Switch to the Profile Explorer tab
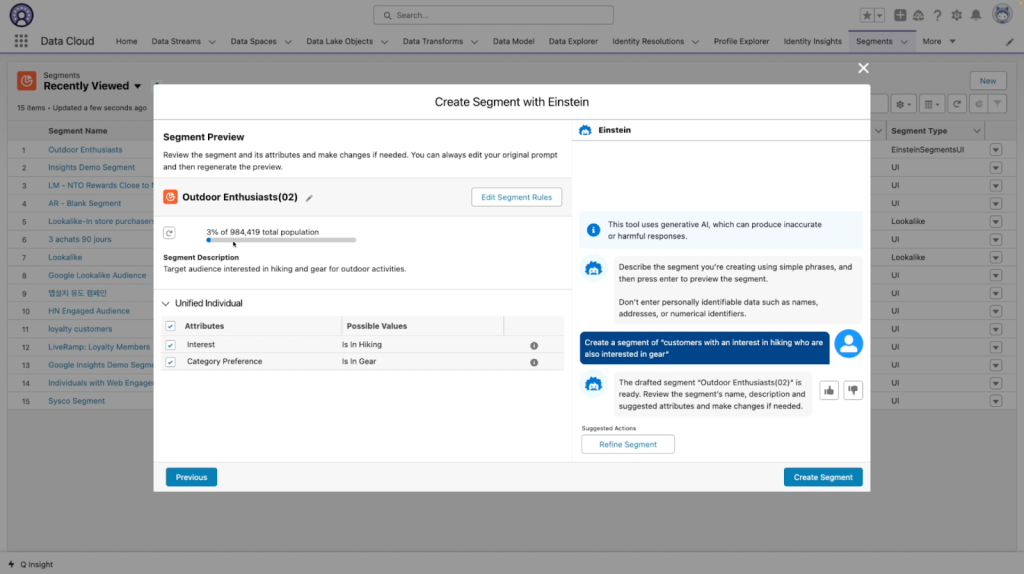 [x=741, y=41]
